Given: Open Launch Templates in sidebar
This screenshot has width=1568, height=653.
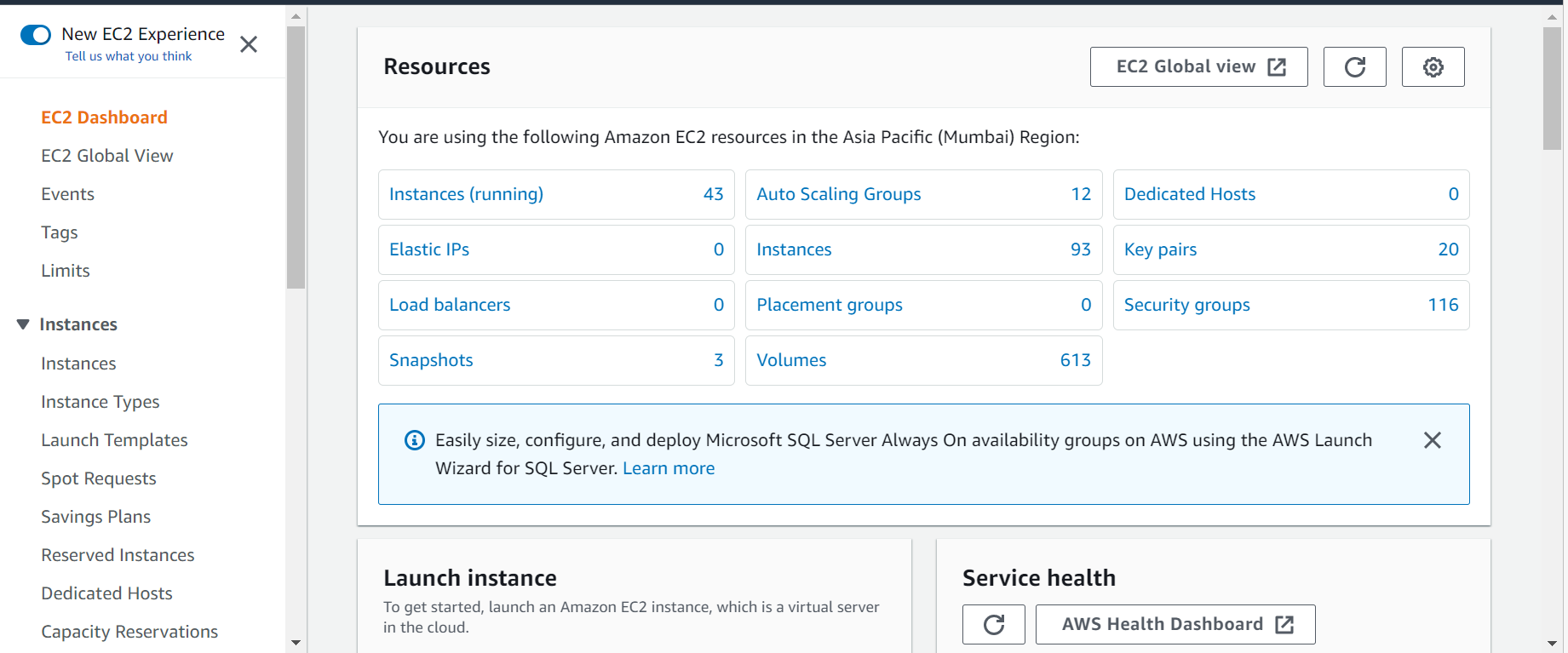Looking at the screenshot, I should (x=114, y=440).
